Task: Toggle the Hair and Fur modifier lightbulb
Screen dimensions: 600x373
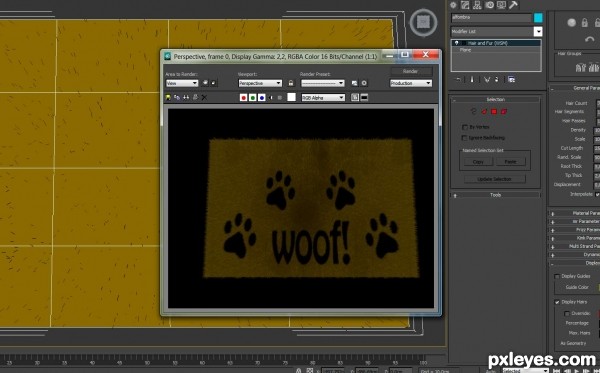Action: coord(457,43)
